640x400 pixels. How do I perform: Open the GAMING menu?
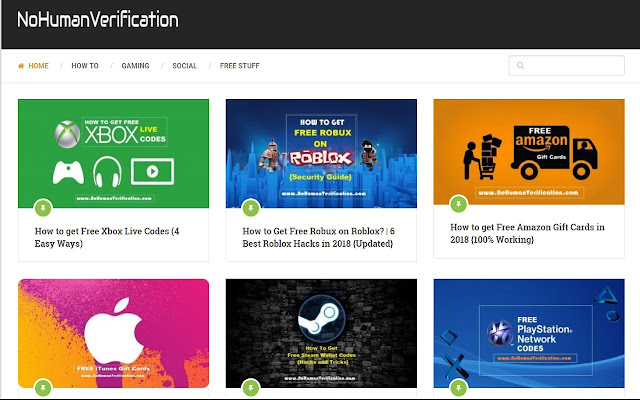coord(136,66)
